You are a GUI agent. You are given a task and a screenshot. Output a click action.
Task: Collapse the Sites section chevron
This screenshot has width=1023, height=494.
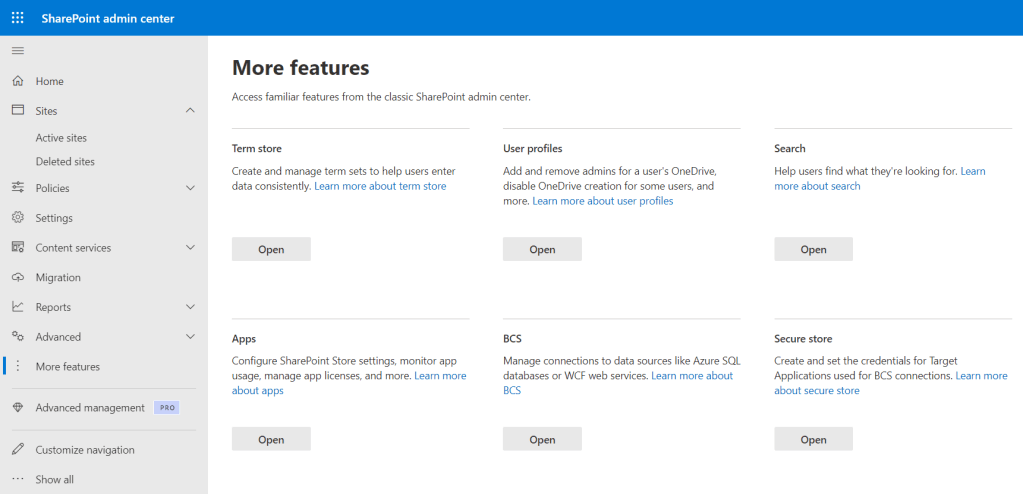coord(190,111)
